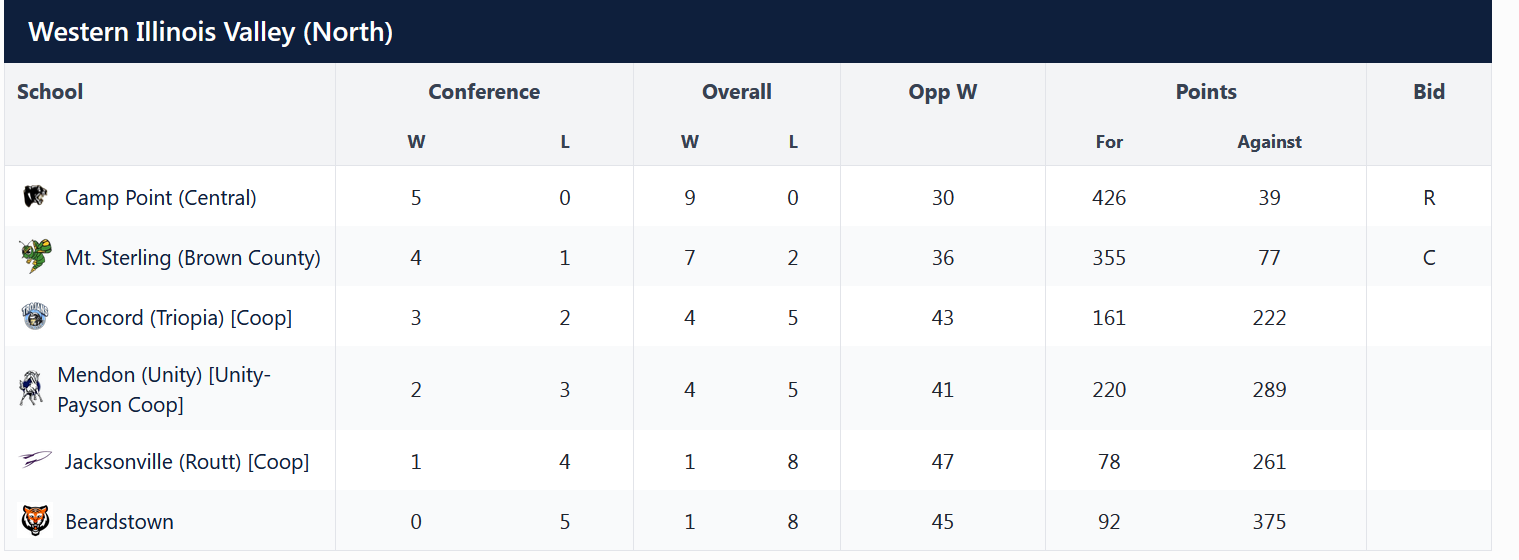The image size is (1519, 560).
Task: Select Concord (Triopia) [Coop] school name
Action: (178, 318)
